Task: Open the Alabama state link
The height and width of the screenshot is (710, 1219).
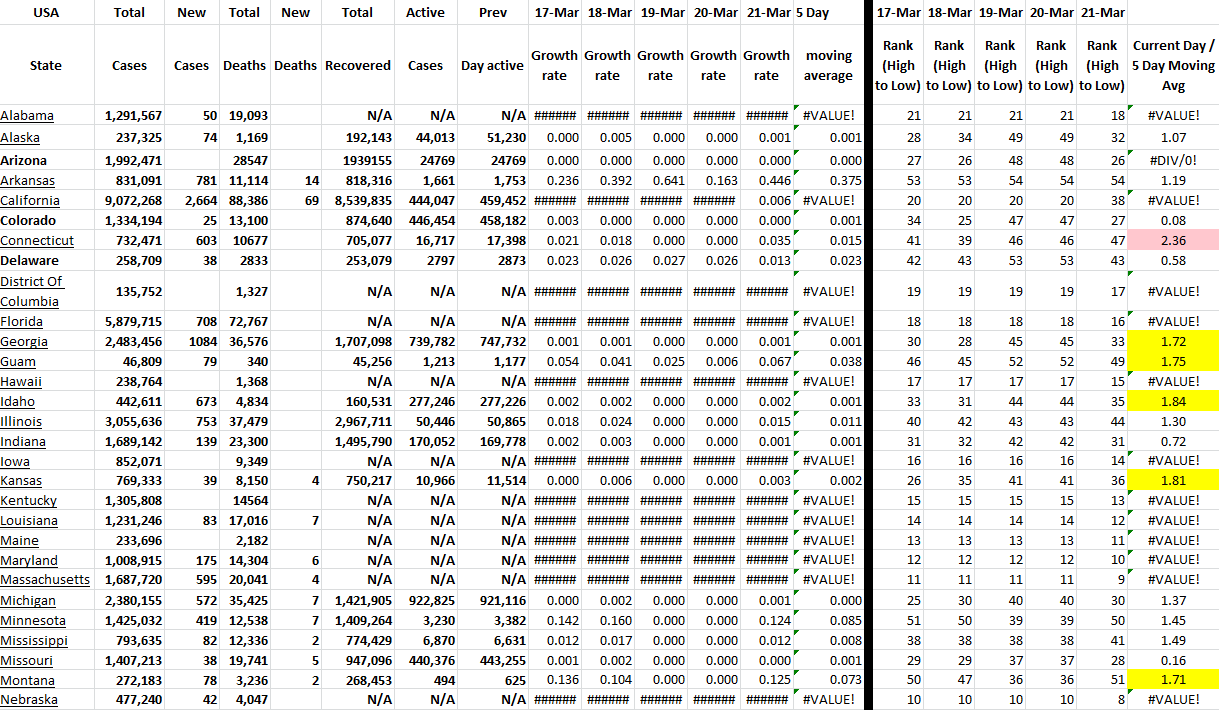Action: point(27,116)
